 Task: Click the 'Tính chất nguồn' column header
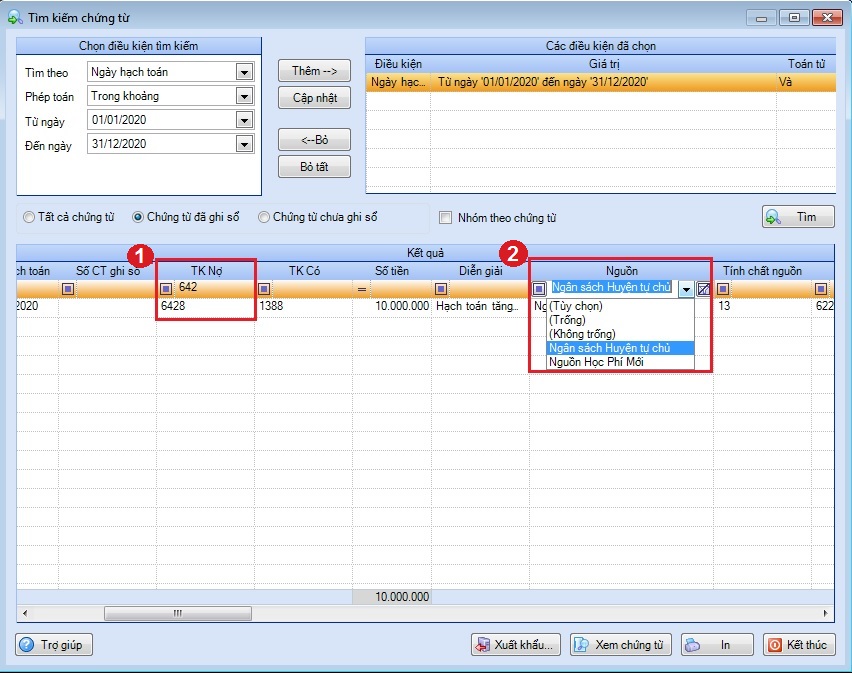[762, 271]
